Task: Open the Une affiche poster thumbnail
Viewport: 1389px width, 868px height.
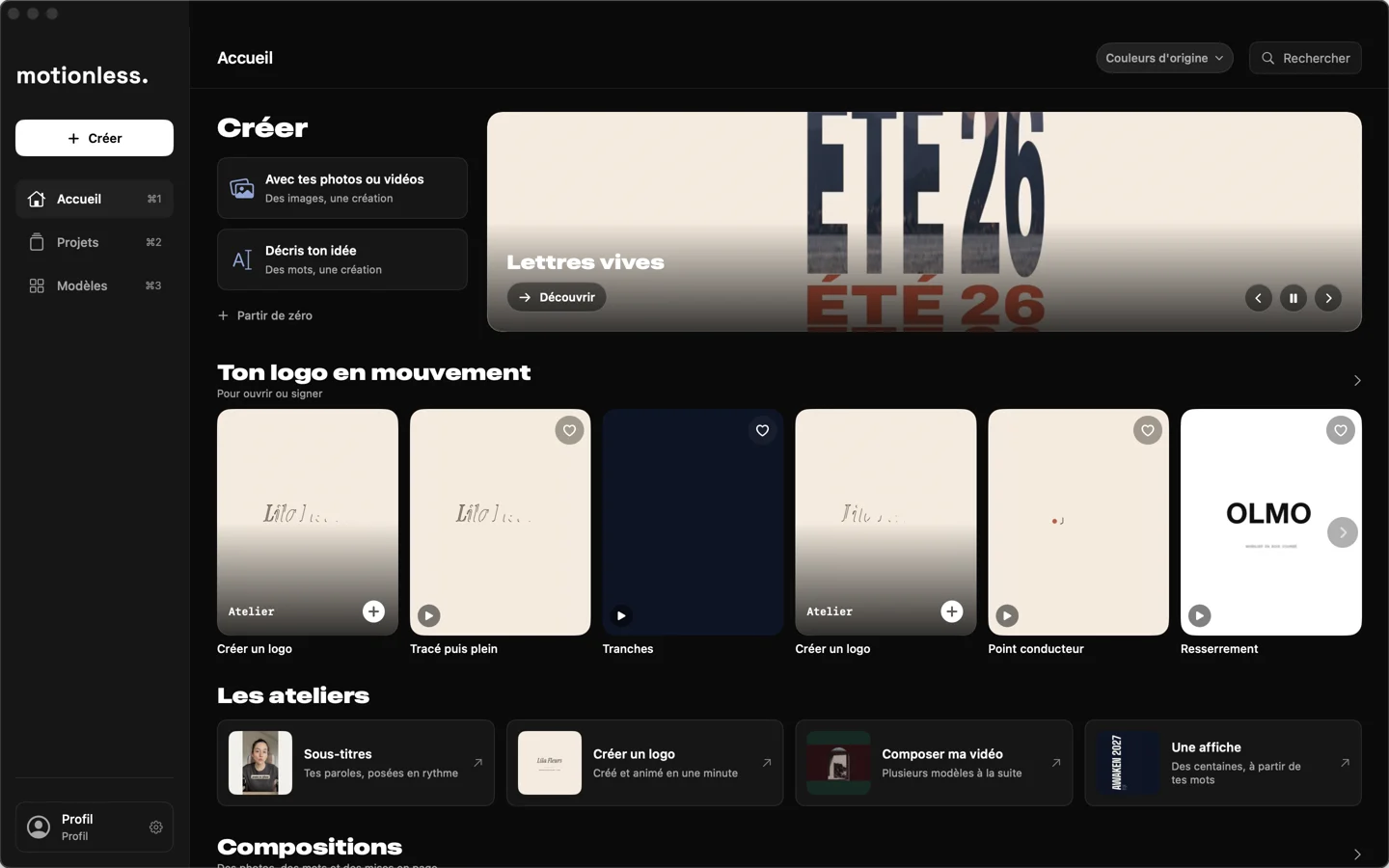Action: pos(1128,763)
